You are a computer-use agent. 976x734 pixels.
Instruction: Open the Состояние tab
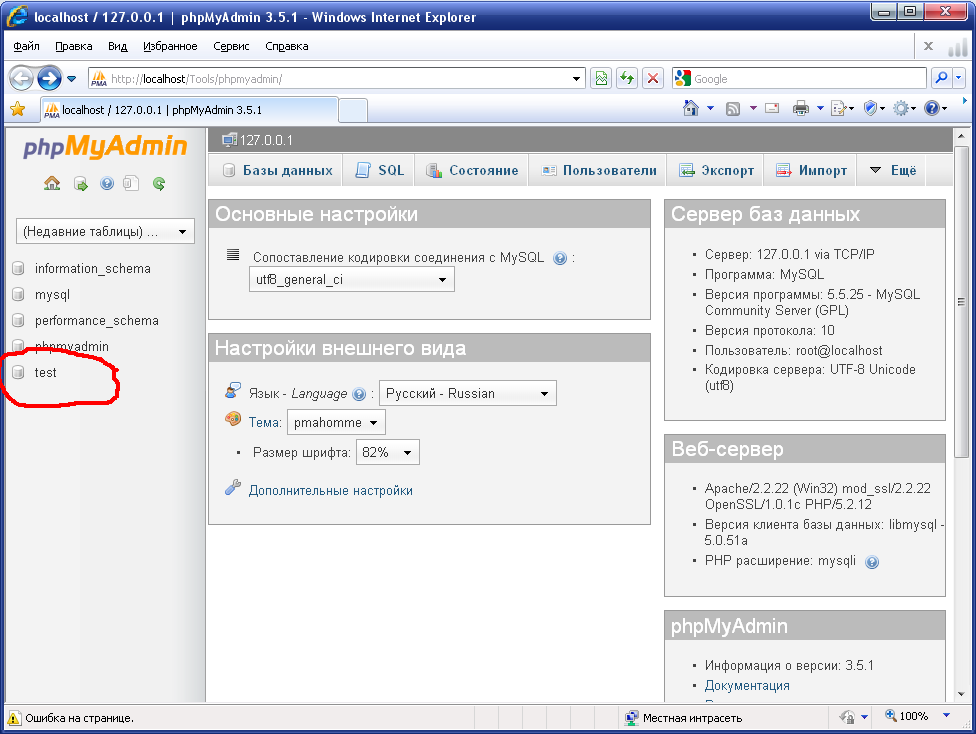point(471,171)
